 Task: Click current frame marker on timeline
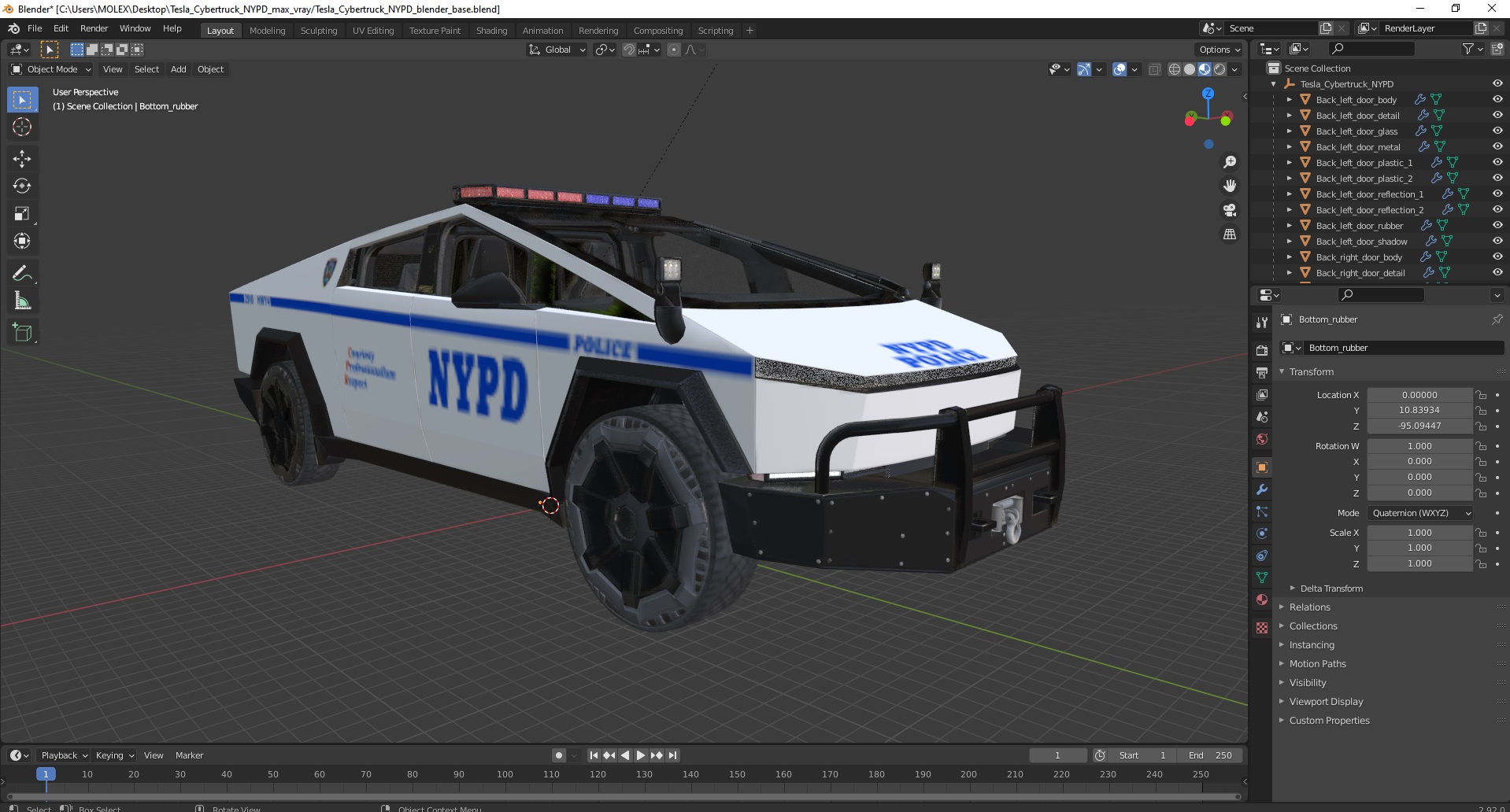point(46,774)
